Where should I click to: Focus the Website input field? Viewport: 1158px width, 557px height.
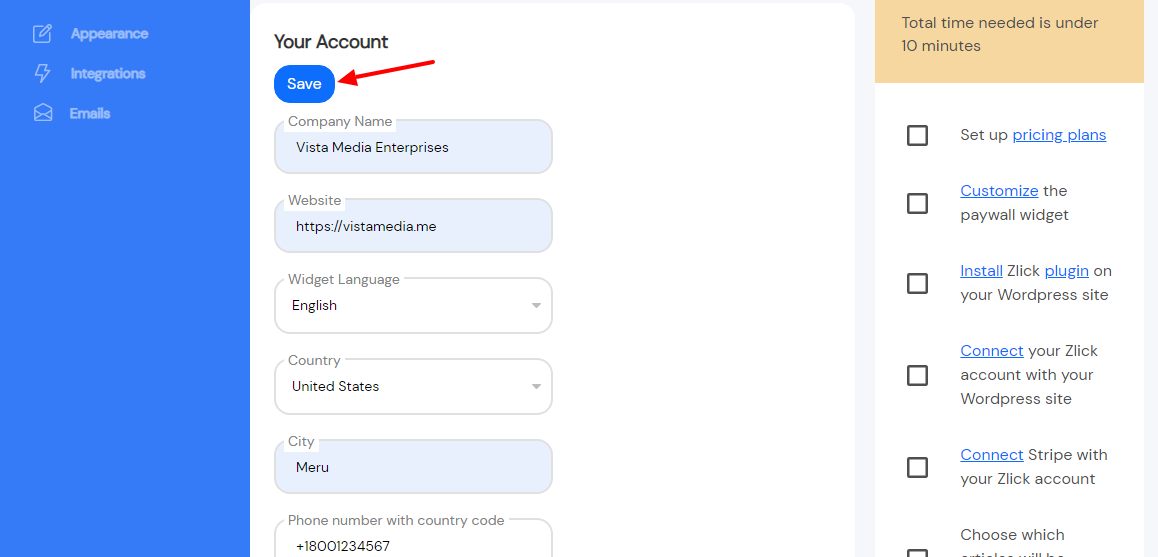pos(413,226)
